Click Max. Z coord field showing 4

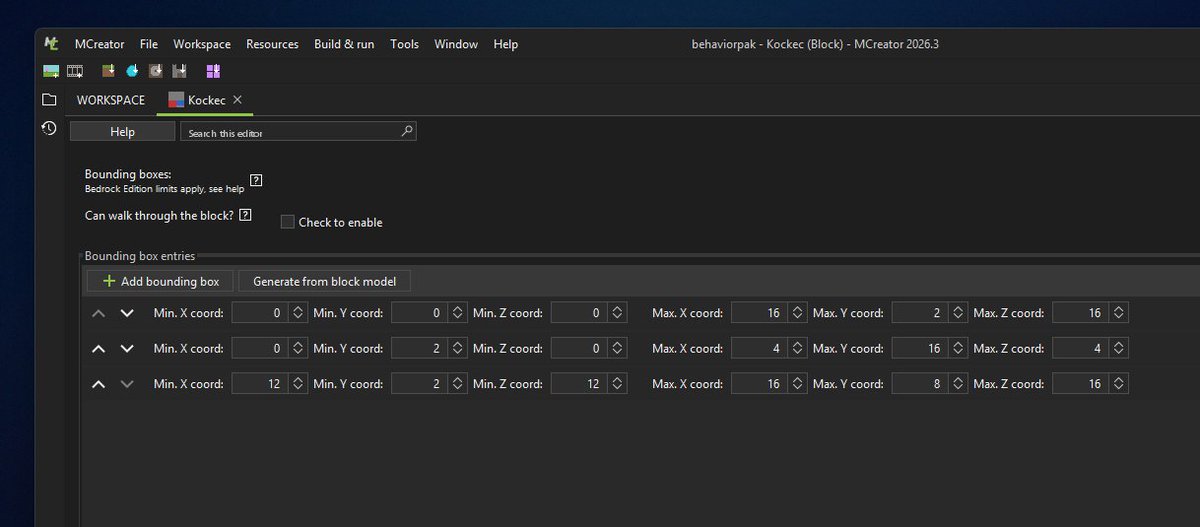pyautogui.click(x=1082, y=348)
